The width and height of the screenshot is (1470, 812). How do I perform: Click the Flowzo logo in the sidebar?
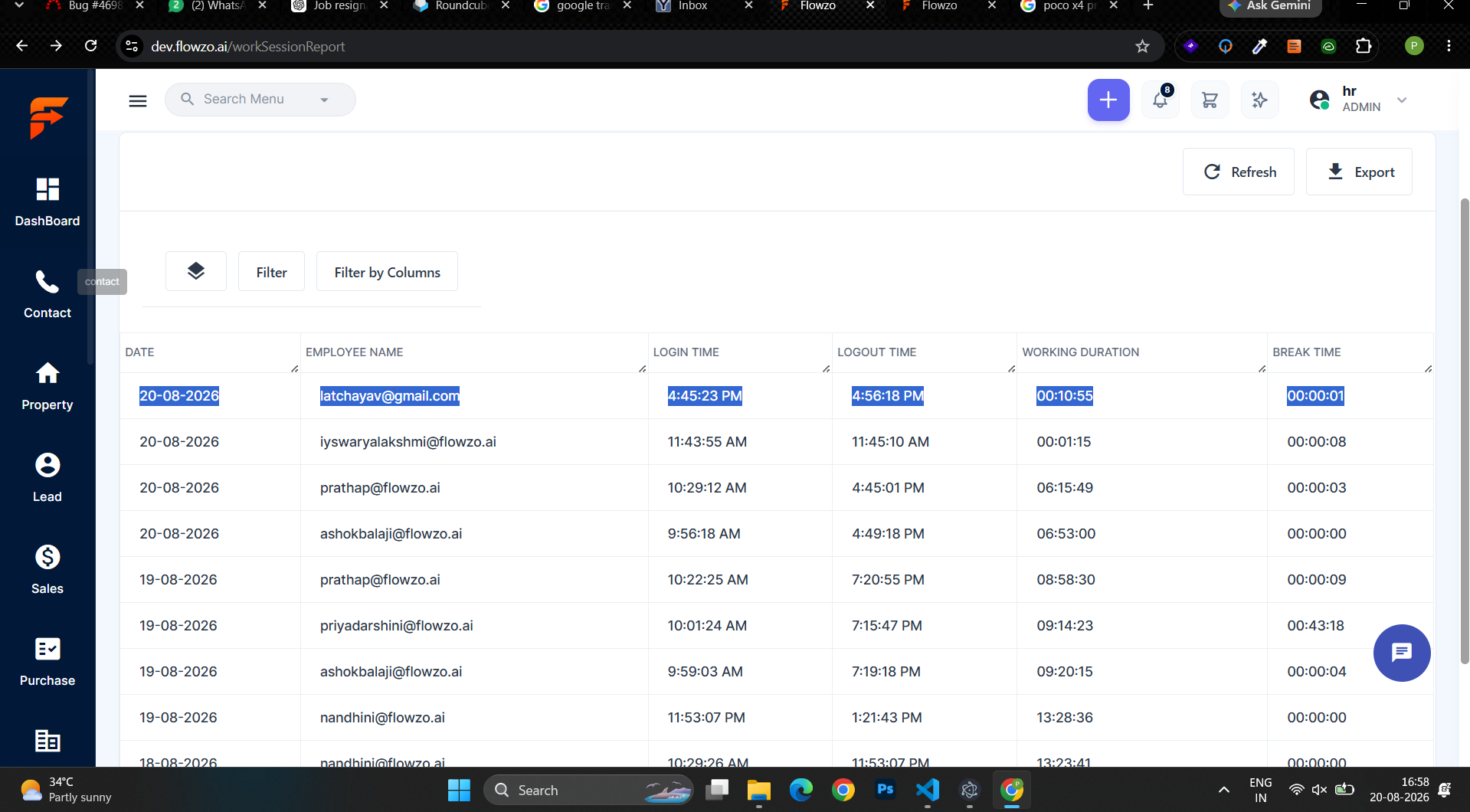click(x=49, y=117)
